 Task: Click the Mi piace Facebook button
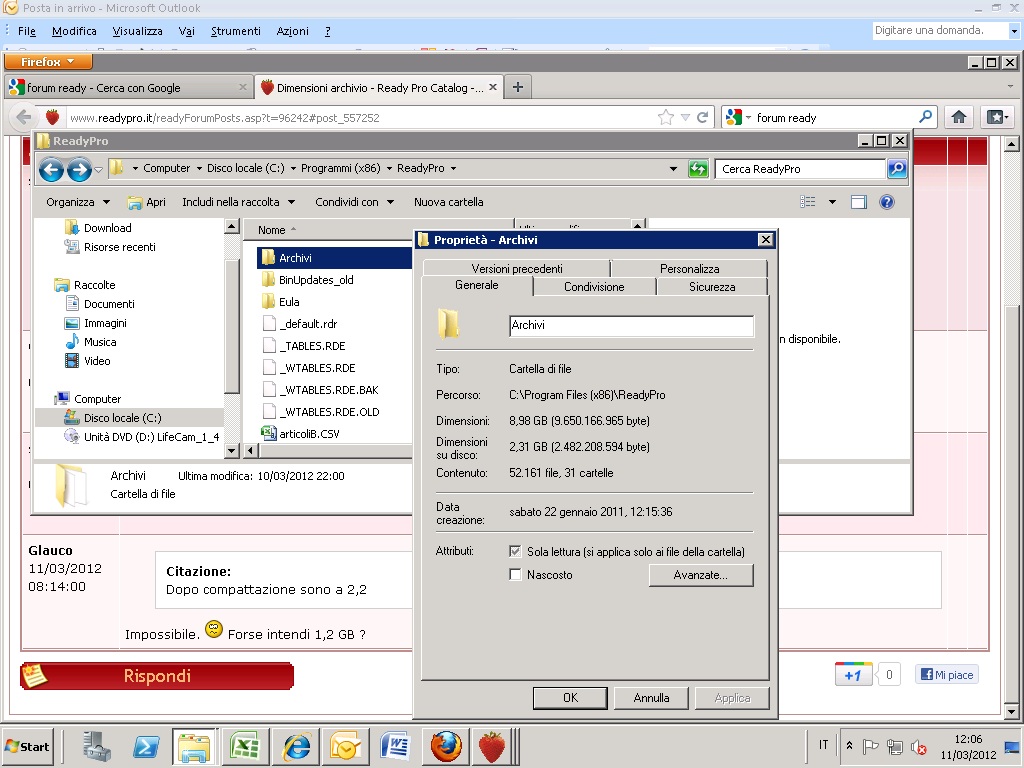[947, 675]
